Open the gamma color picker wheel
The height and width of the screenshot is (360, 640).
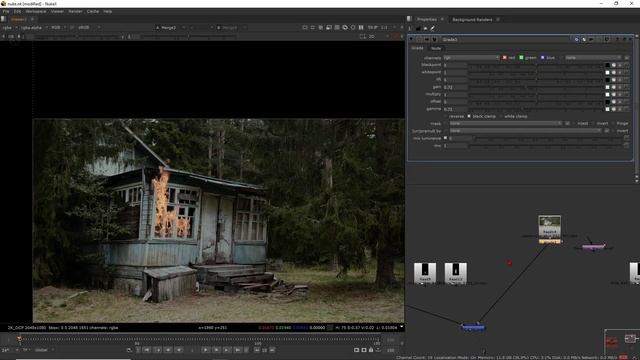[613, 109]
